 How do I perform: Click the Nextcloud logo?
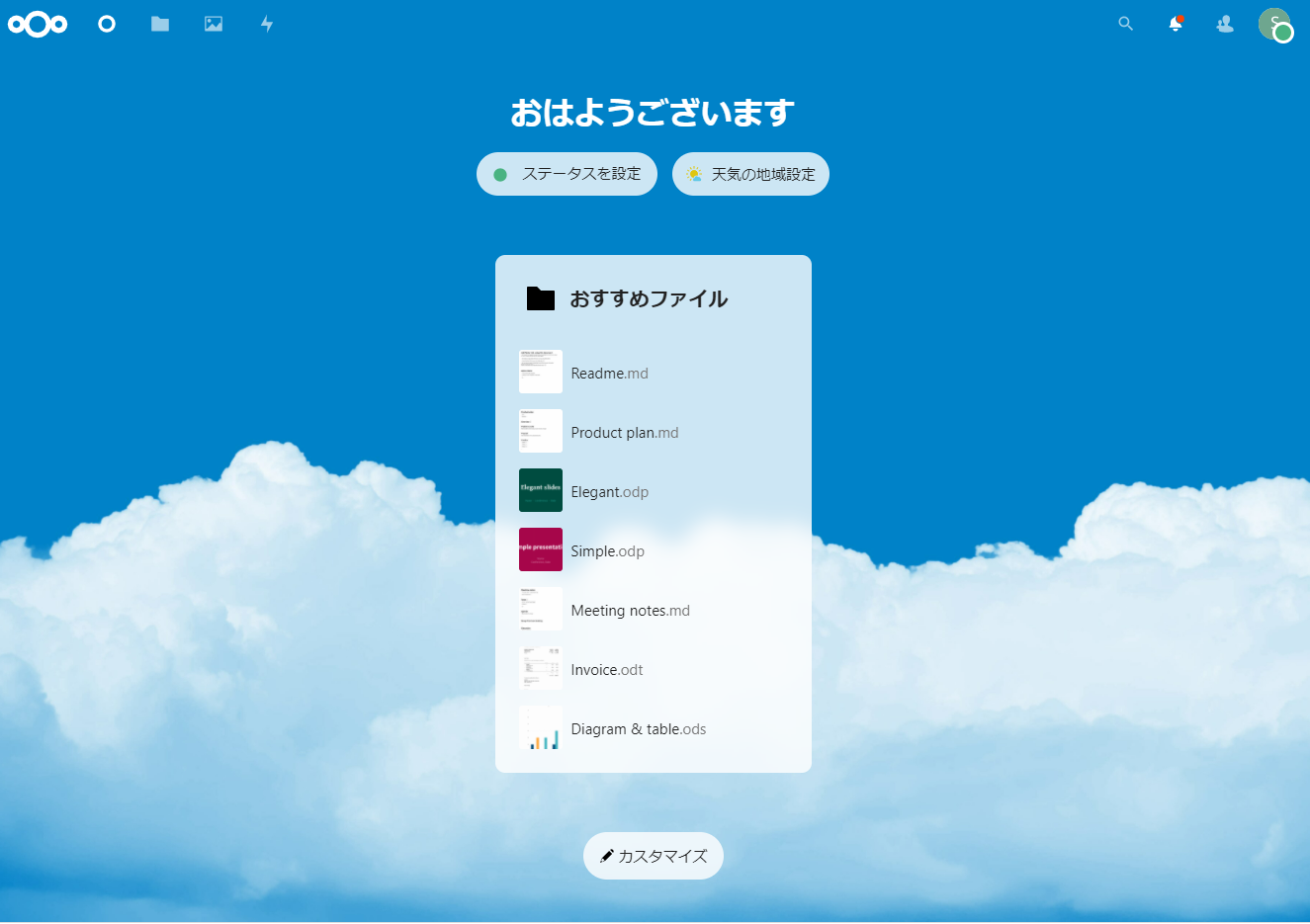pos(38,24)
